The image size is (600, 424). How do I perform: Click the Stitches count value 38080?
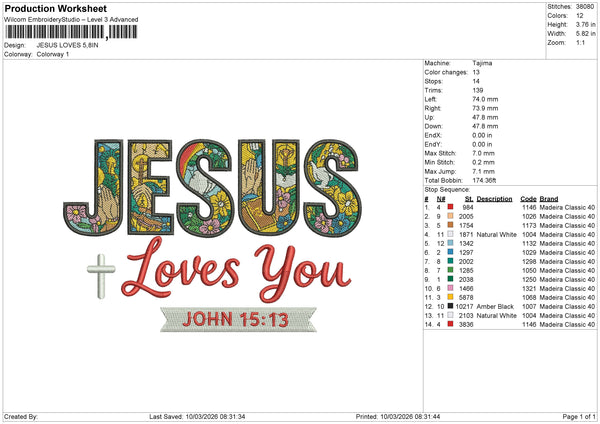585,8
